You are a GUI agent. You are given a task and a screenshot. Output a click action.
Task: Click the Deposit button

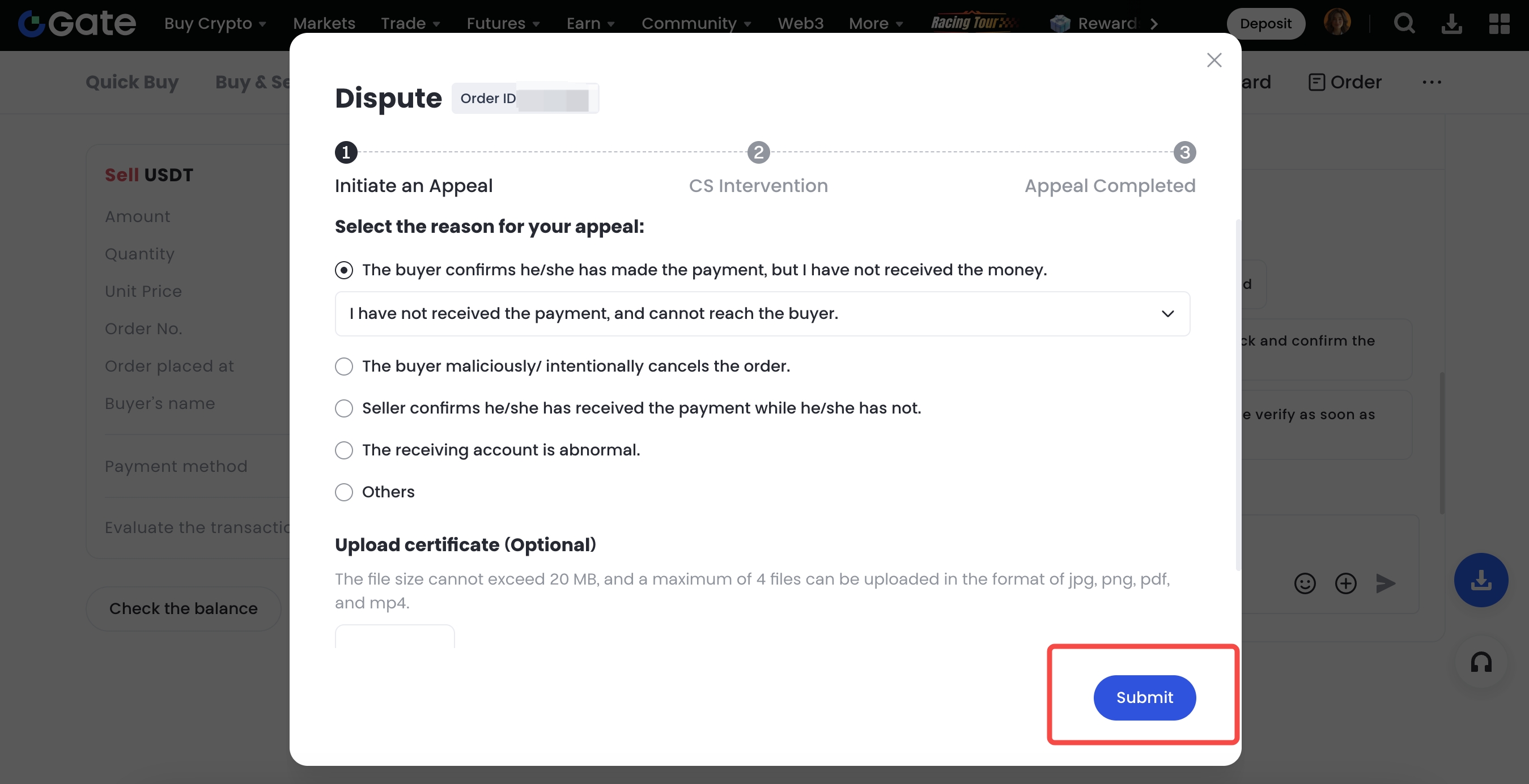[1265, 24]
